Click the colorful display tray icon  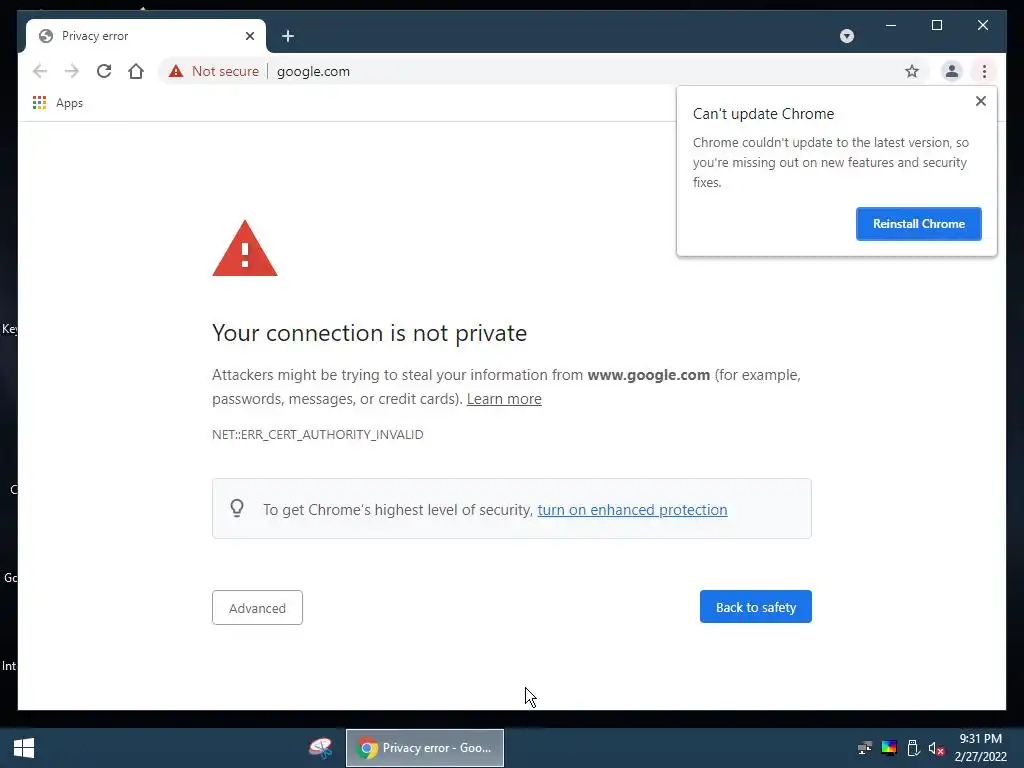click(889, 748)
